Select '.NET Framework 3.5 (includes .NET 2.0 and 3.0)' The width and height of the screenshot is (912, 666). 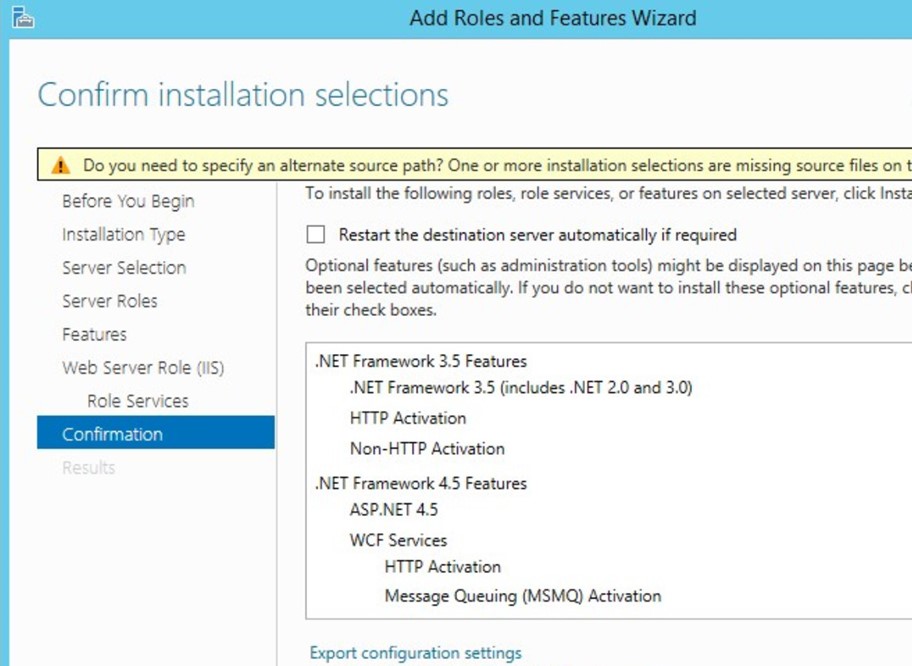[521, 388]
